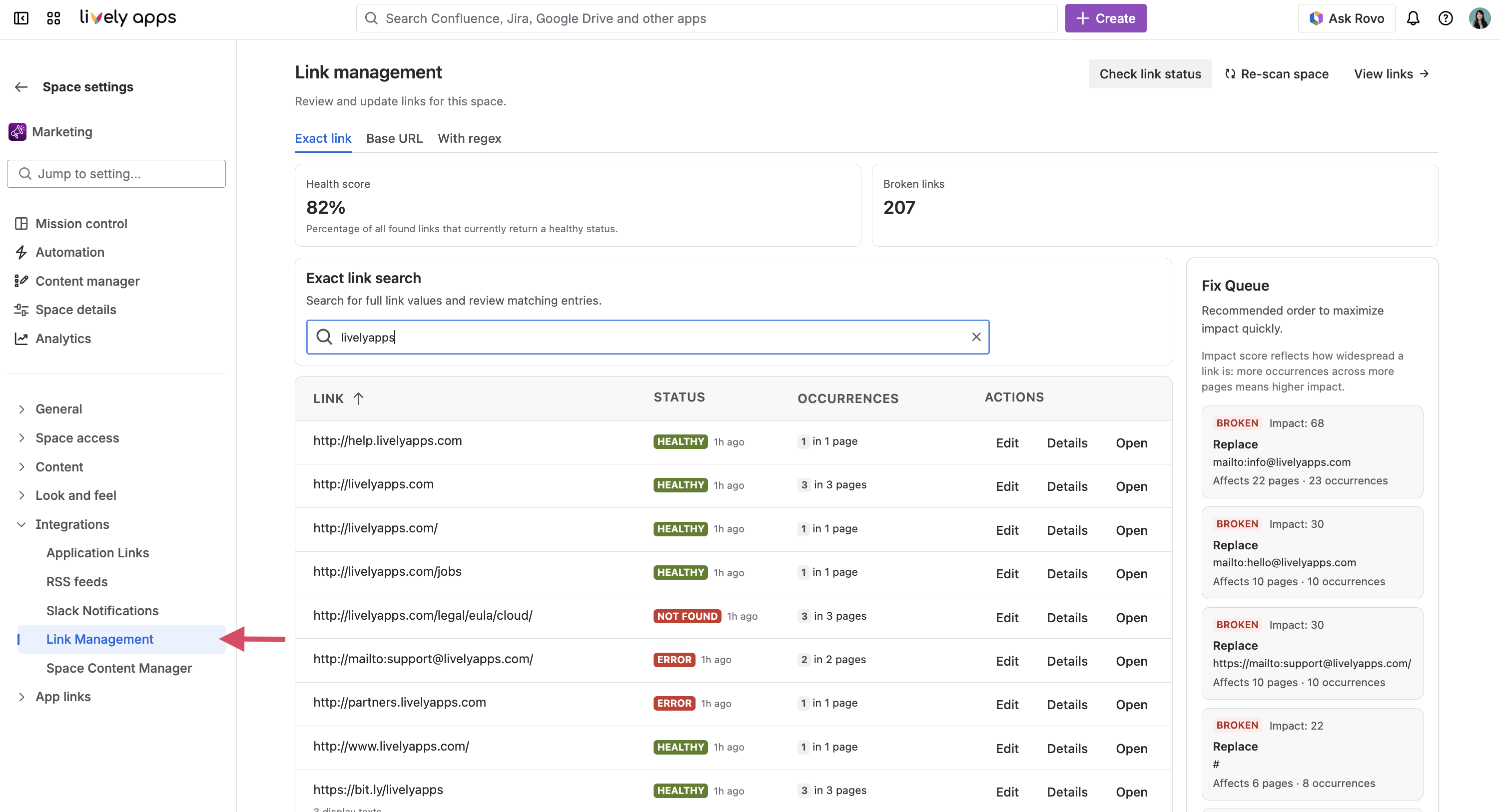Open Slack Notifications in sidebar
Viewport: 1501px width, 812px height.
(x=102, y=610)
